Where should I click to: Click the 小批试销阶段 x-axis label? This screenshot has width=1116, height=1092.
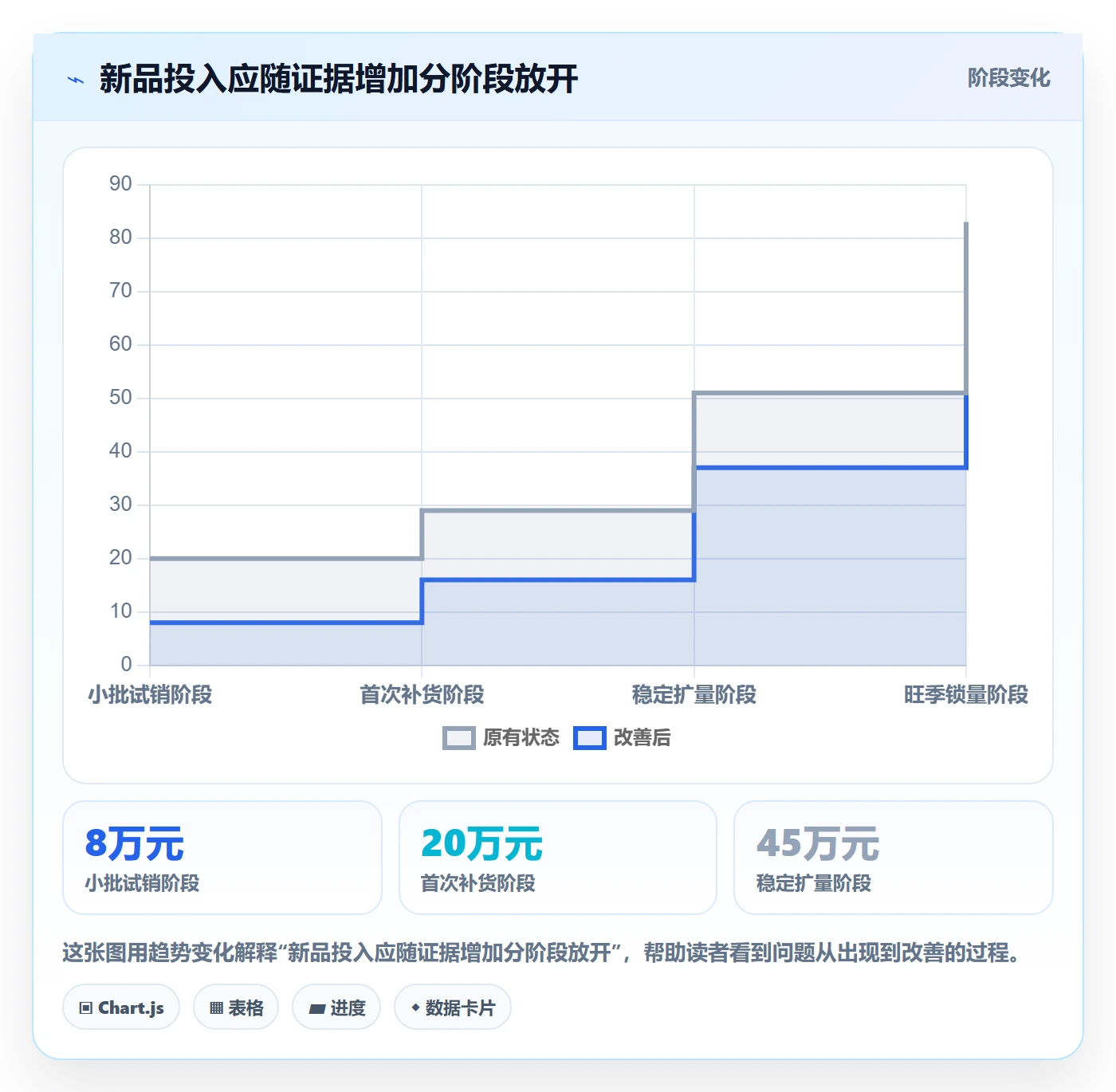pyautogui.click(x=150, y=695)
